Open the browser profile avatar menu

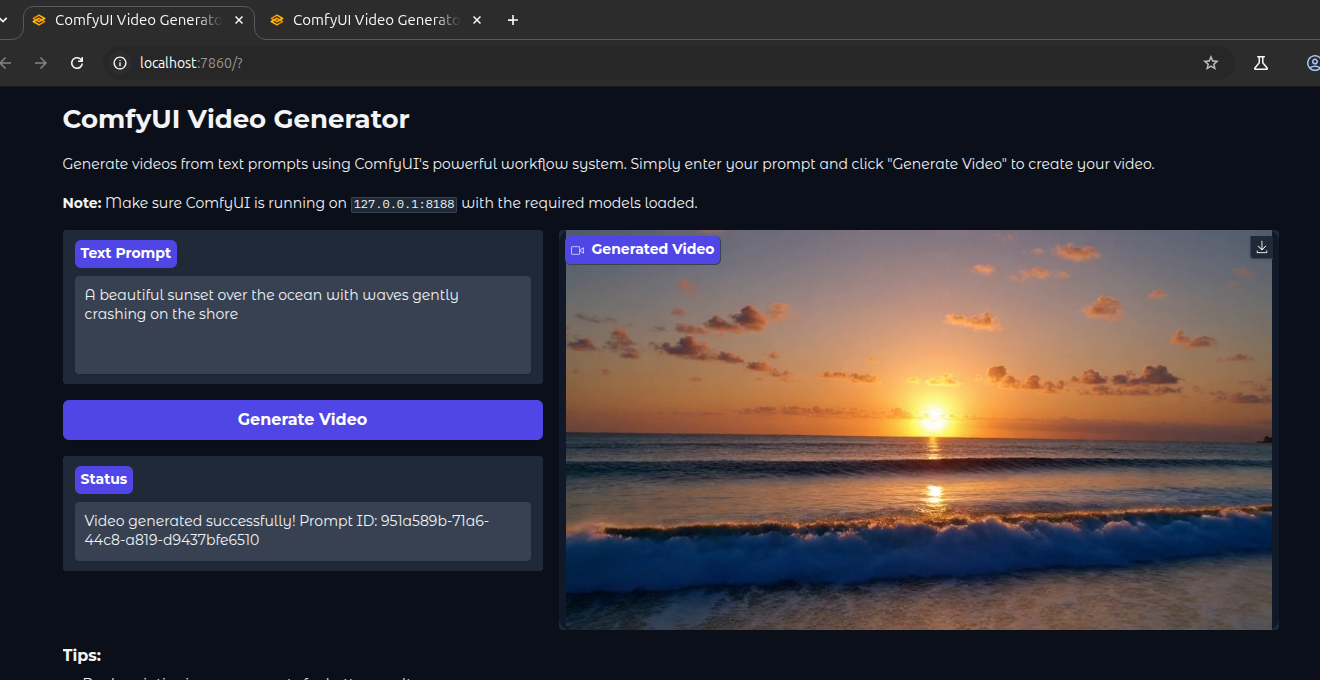1313,63
